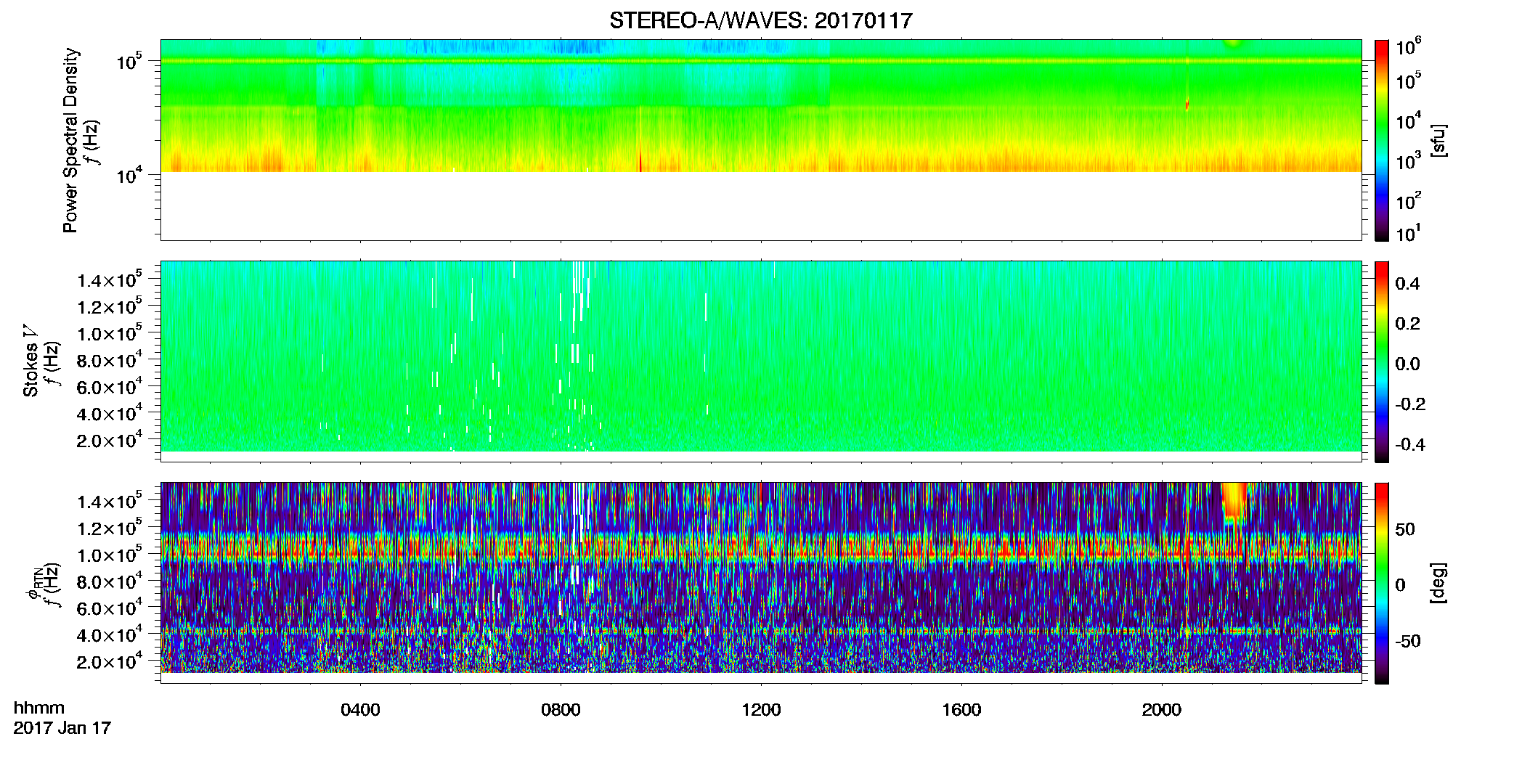Click the Stokes V color scale bar
1522x784 pixels.
pos(1381,362)
